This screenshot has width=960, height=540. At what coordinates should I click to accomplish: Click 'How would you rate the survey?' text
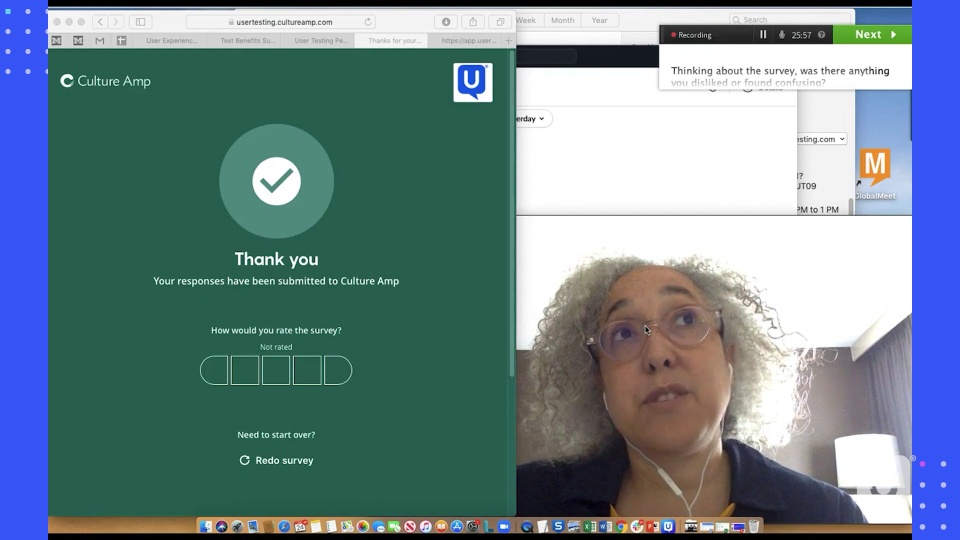point(276,330)
